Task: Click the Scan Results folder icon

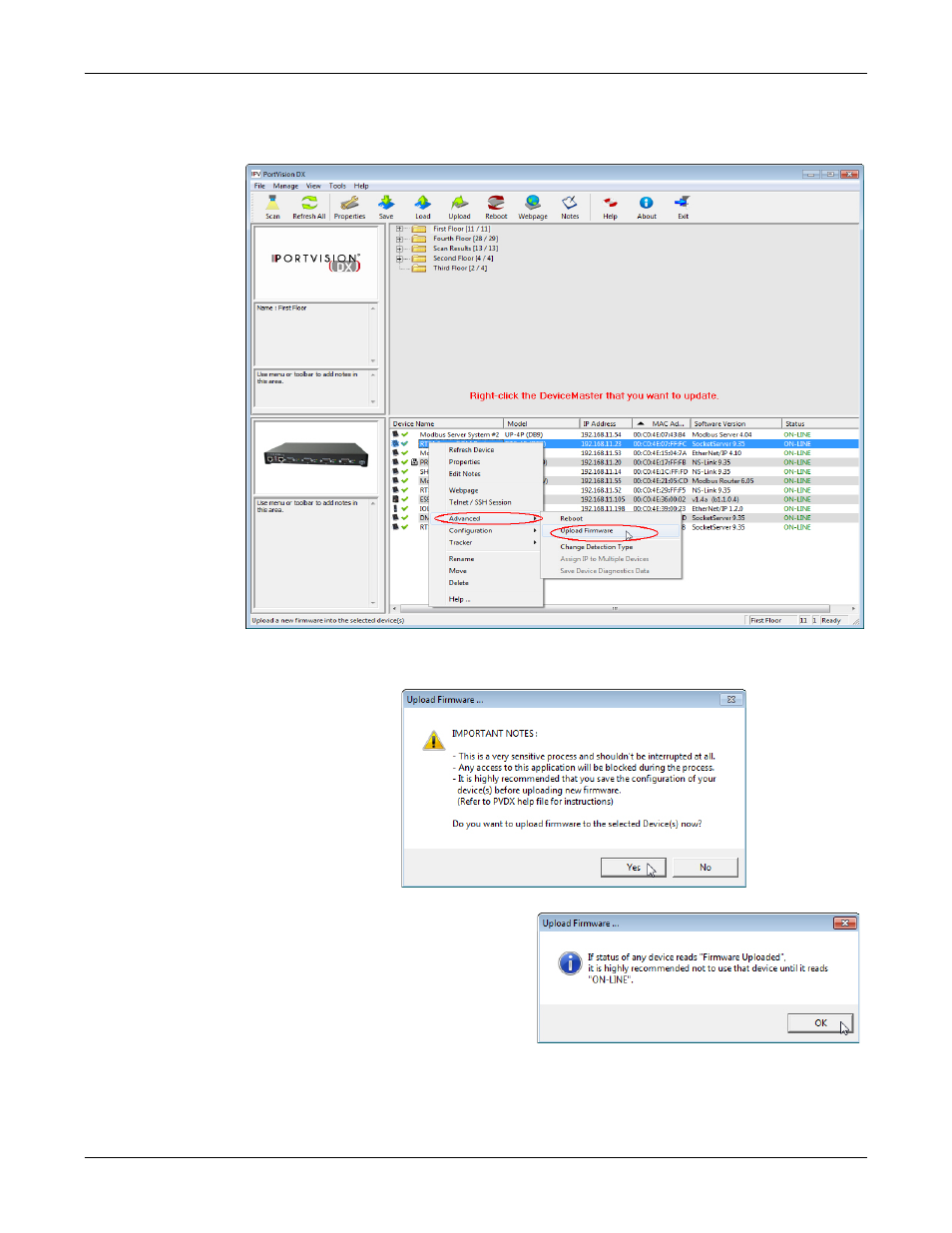Action: 419,249
